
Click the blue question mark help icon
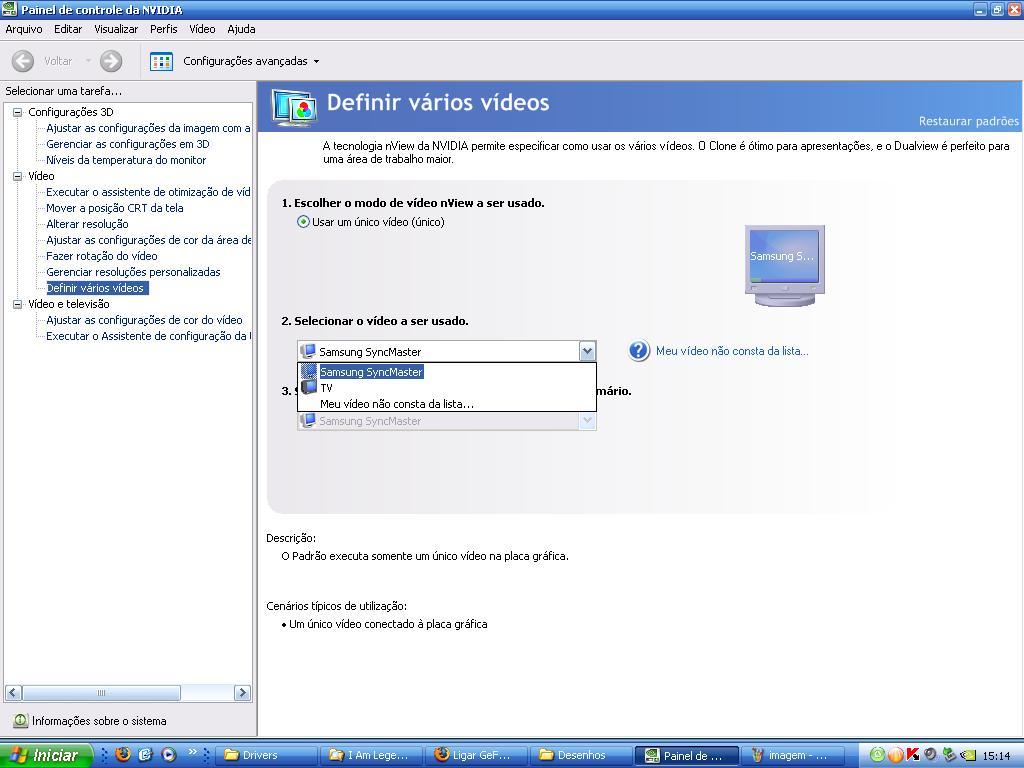(x=639, y=351)
